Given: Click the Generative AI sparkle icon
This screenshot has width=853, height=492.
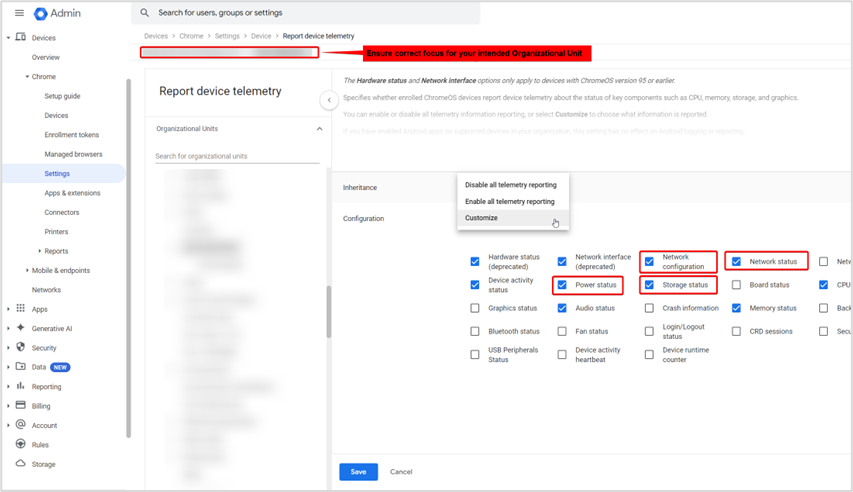Looking at the screenshot, I should tap(20, 328).
